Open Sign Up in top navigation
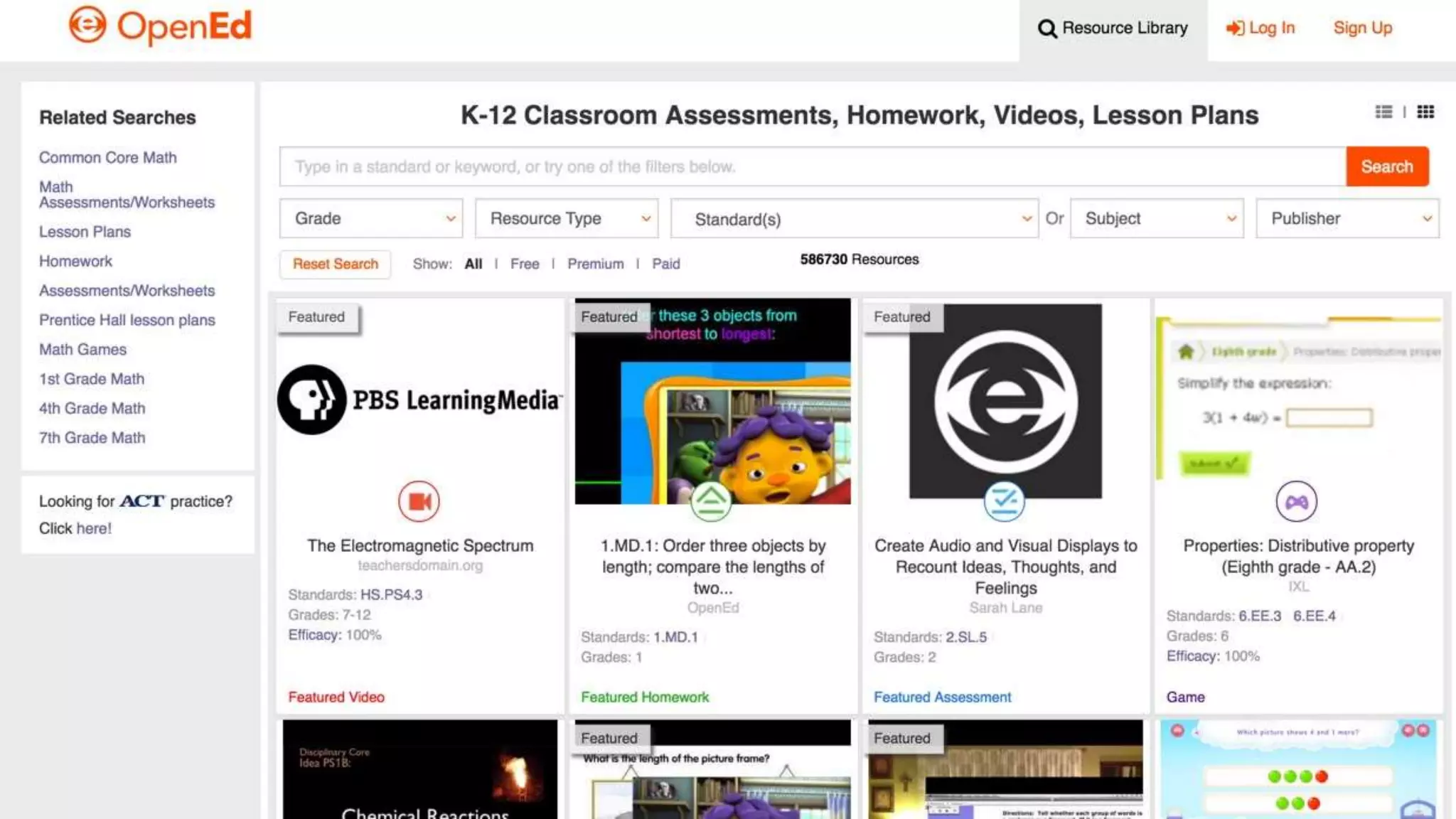 1362,28
